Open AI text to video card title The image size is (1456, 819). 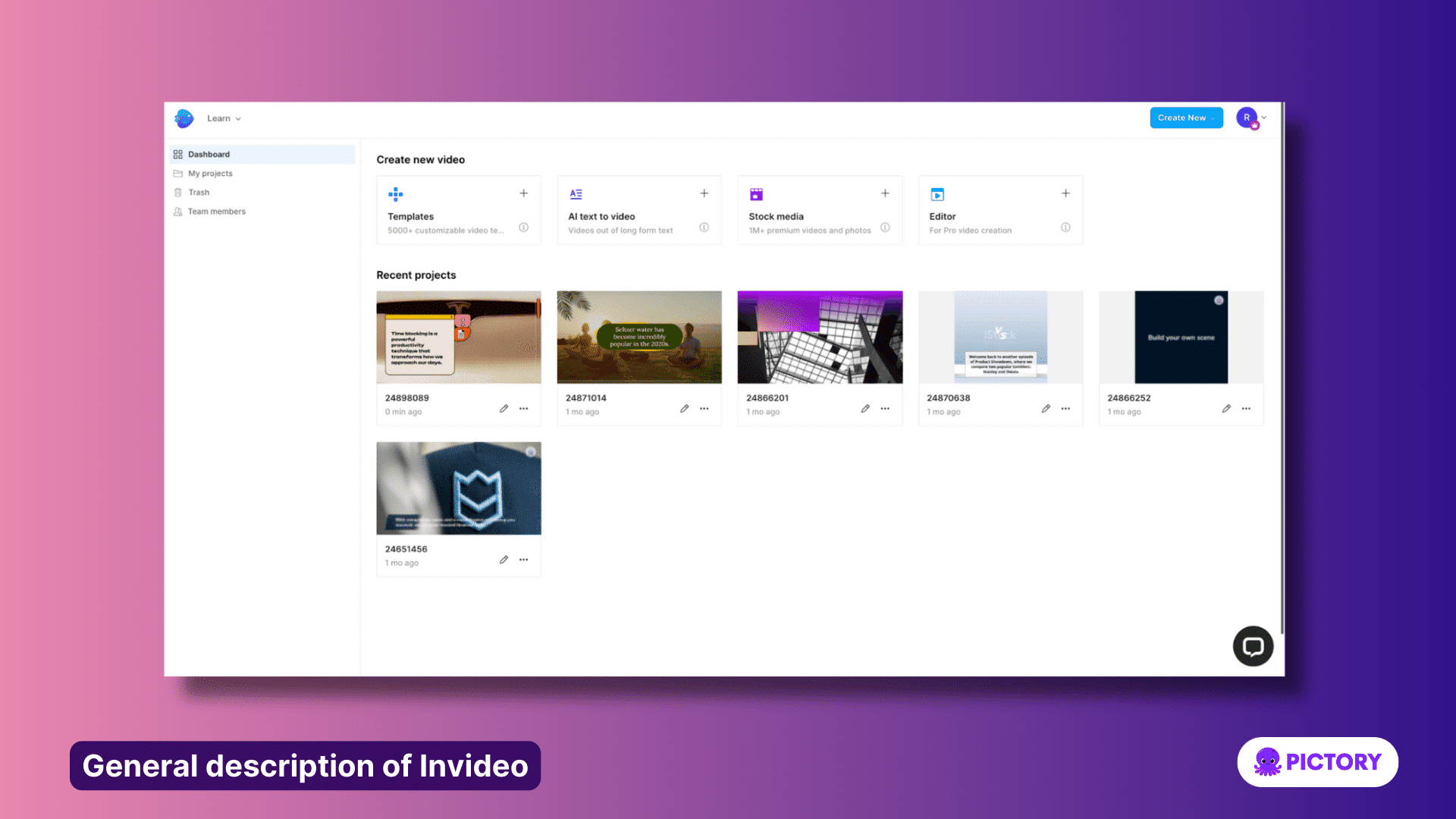tap(601, 217)
